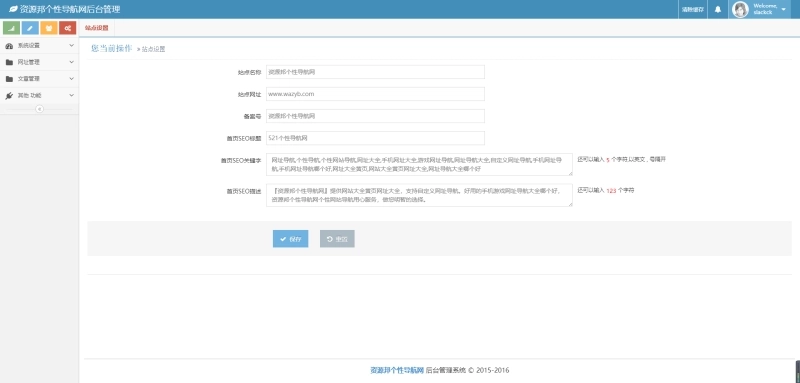
Task: Click the user avatar picture
Action: (740, 9)
